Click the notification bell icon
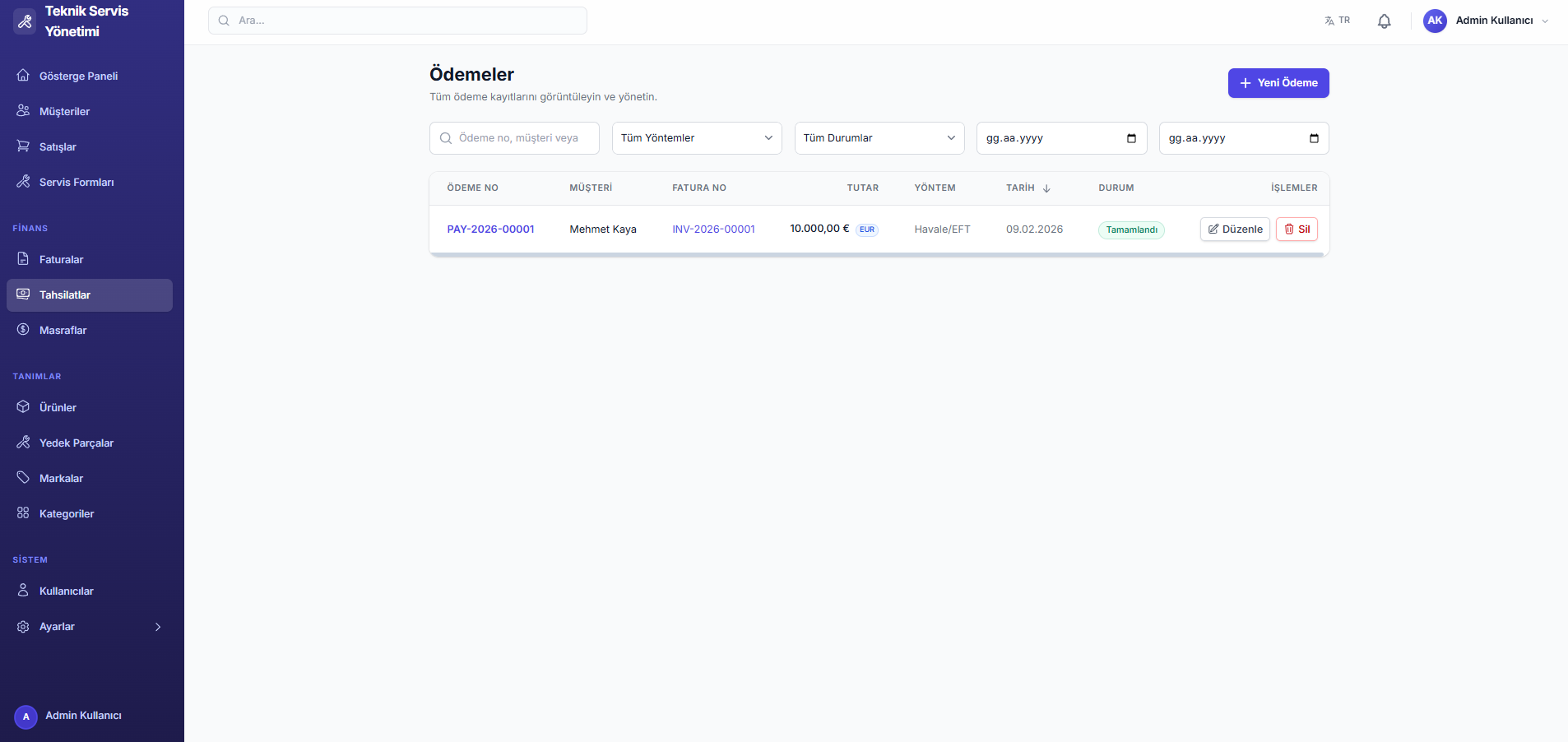 click(1384, 21)
